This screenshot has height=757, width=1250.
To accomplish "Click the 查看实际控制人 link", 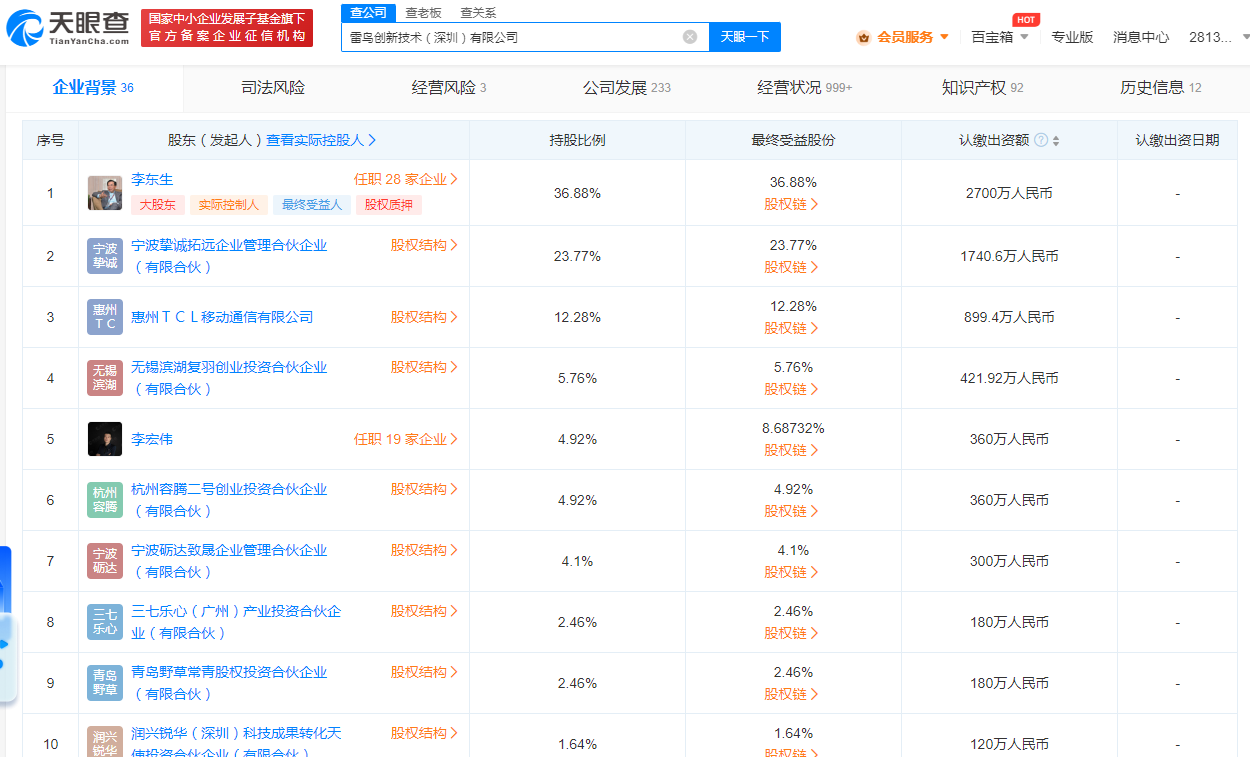I will (x=321, y=140).
